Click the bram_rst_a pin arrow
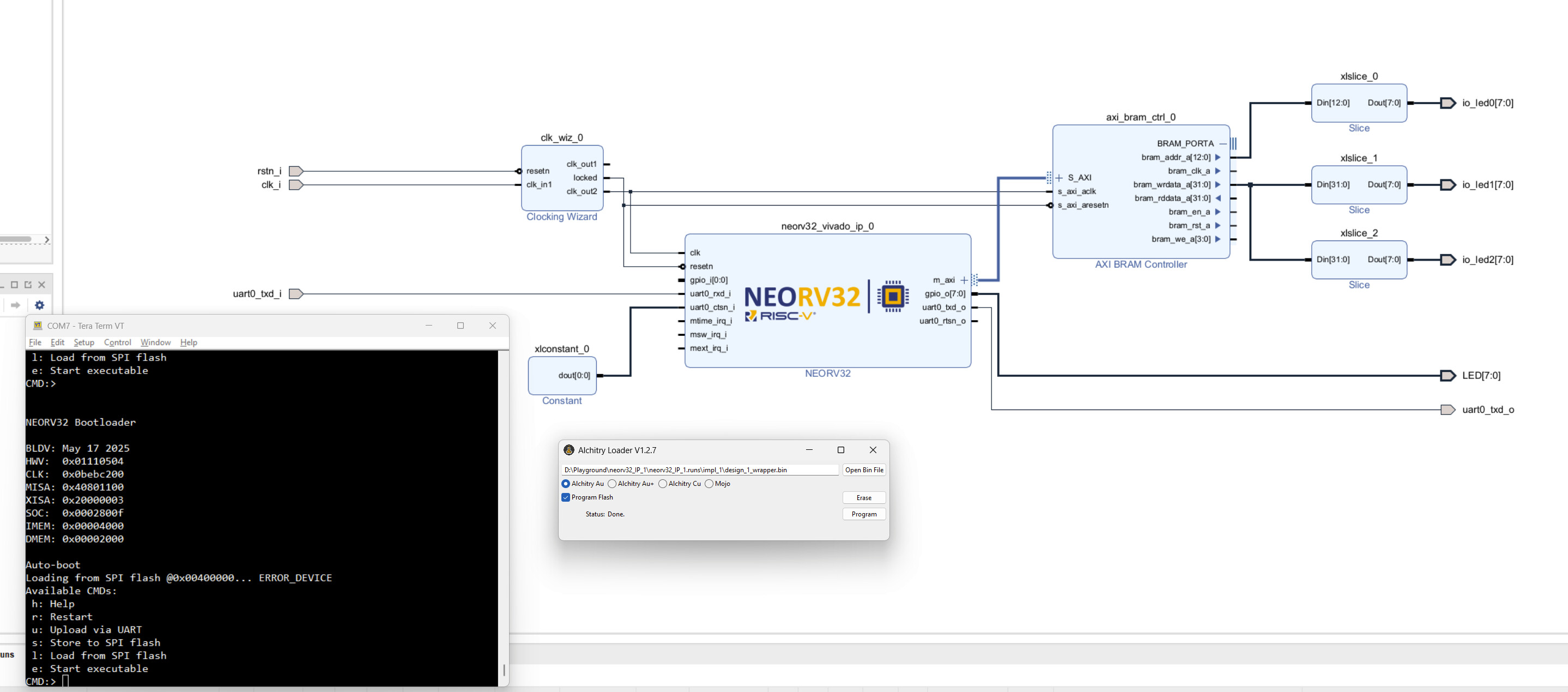The width and height of the screenshot is (1568, 692). (1218, 225)
